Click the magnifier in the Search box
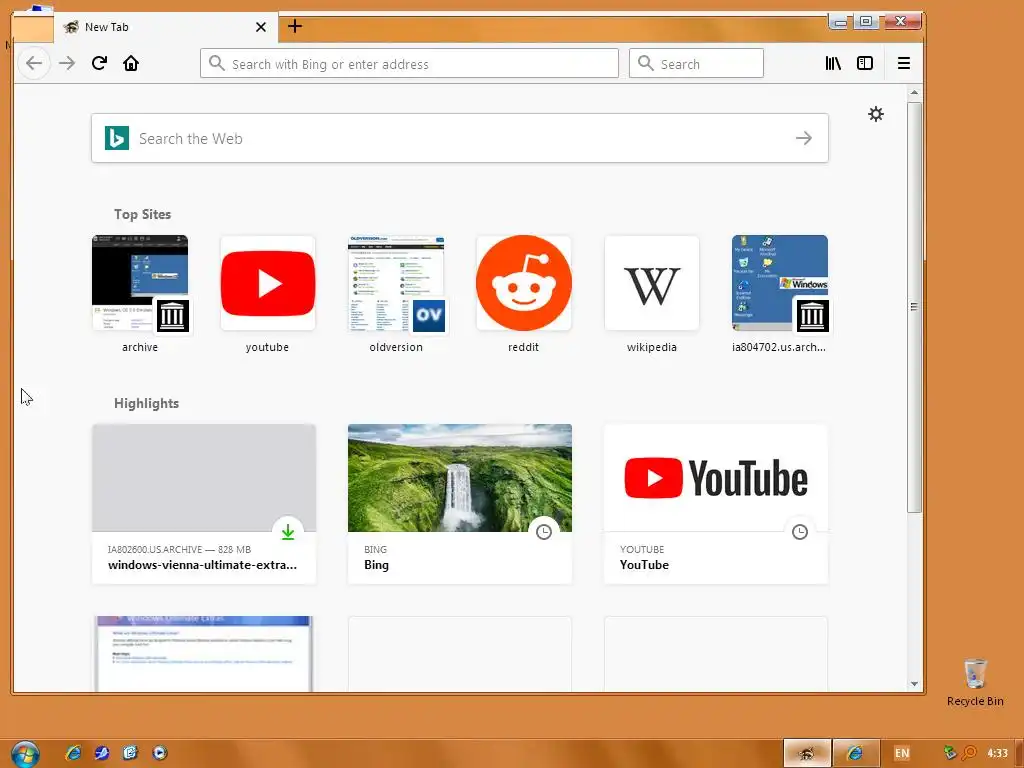 pyautogui.click(x=645, y=63)
